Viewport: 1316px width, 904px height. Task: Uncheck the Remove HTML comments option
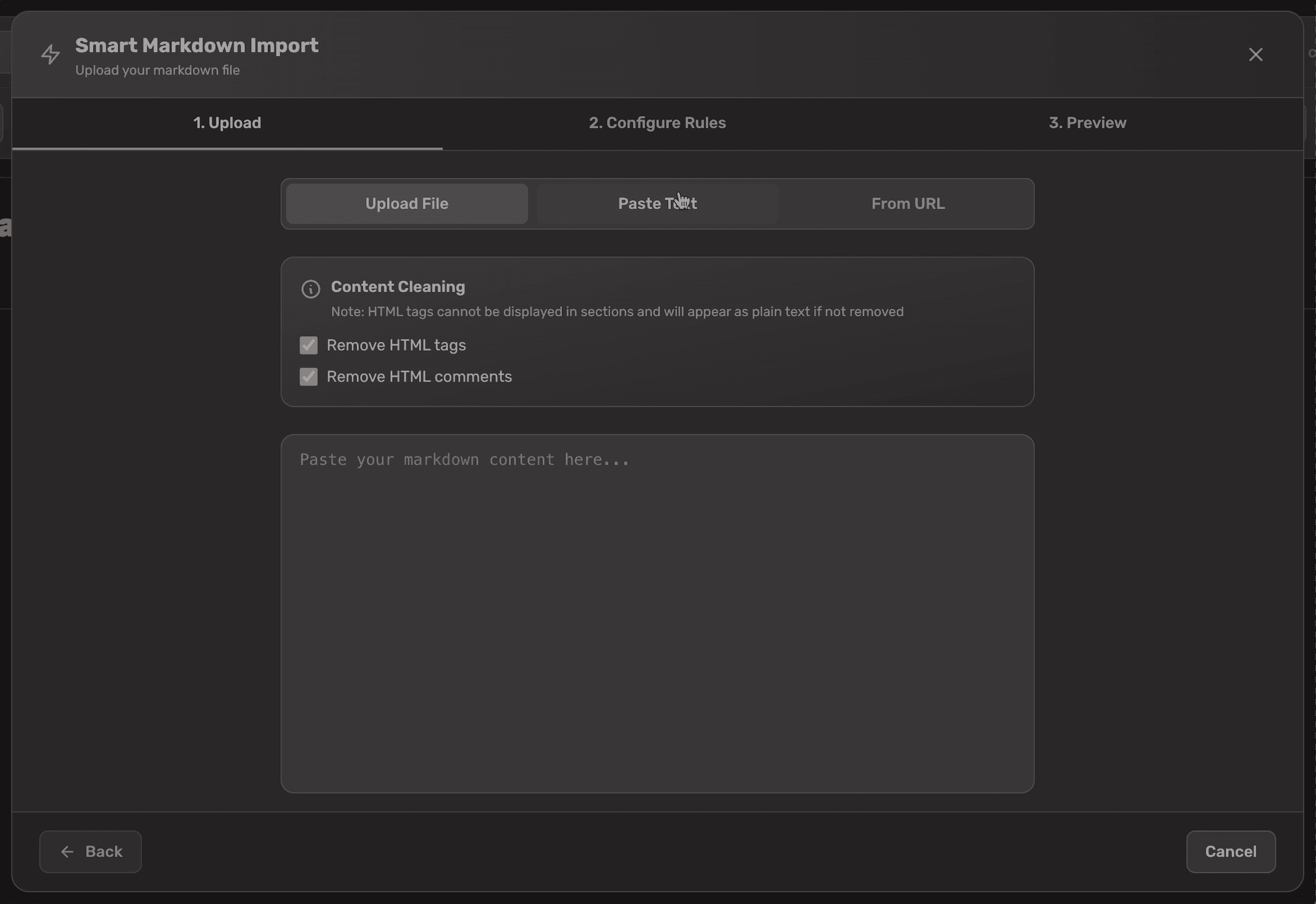[308, 377]
